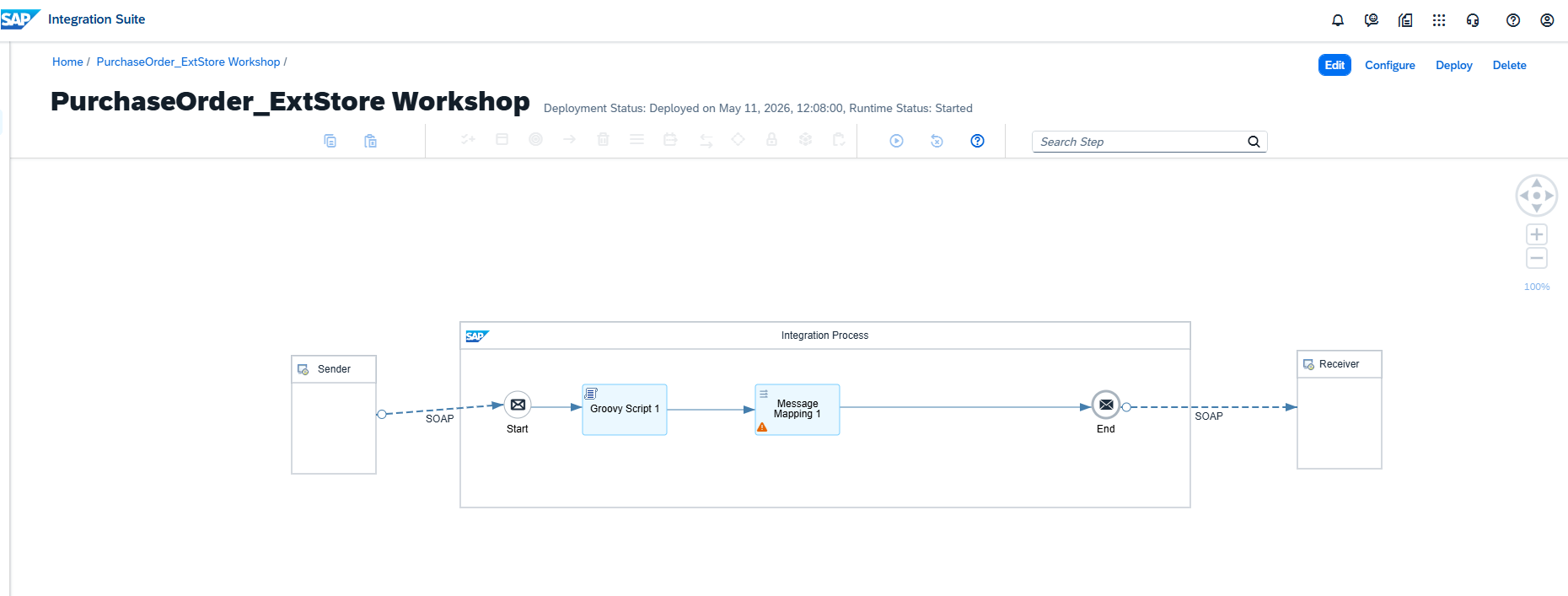
Task: Click the help question mark in header
Action: point(1513,20)
